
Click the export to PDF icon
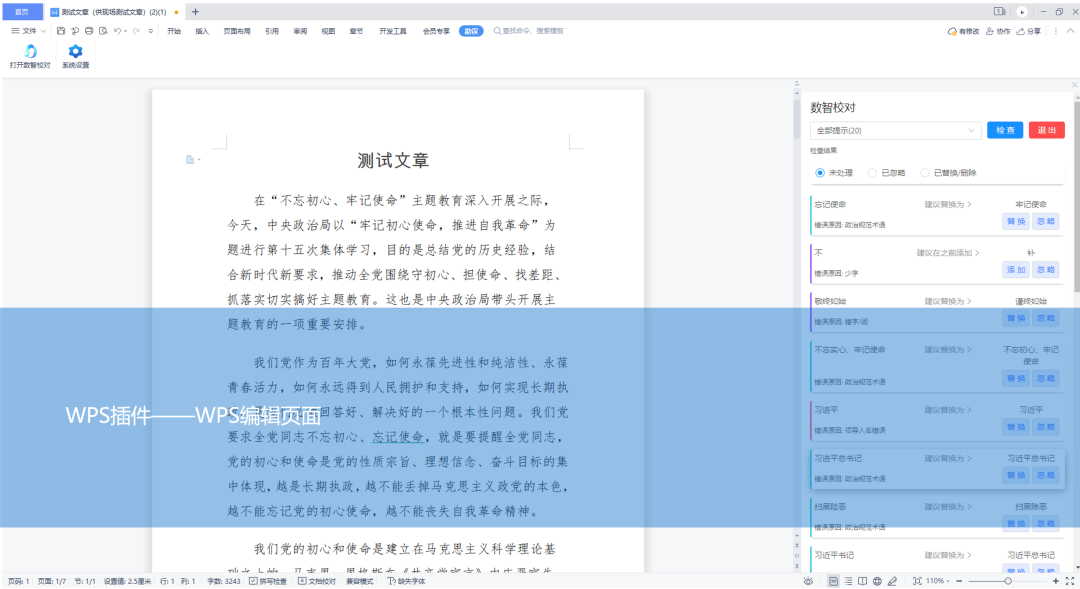(x=74, y=31)
